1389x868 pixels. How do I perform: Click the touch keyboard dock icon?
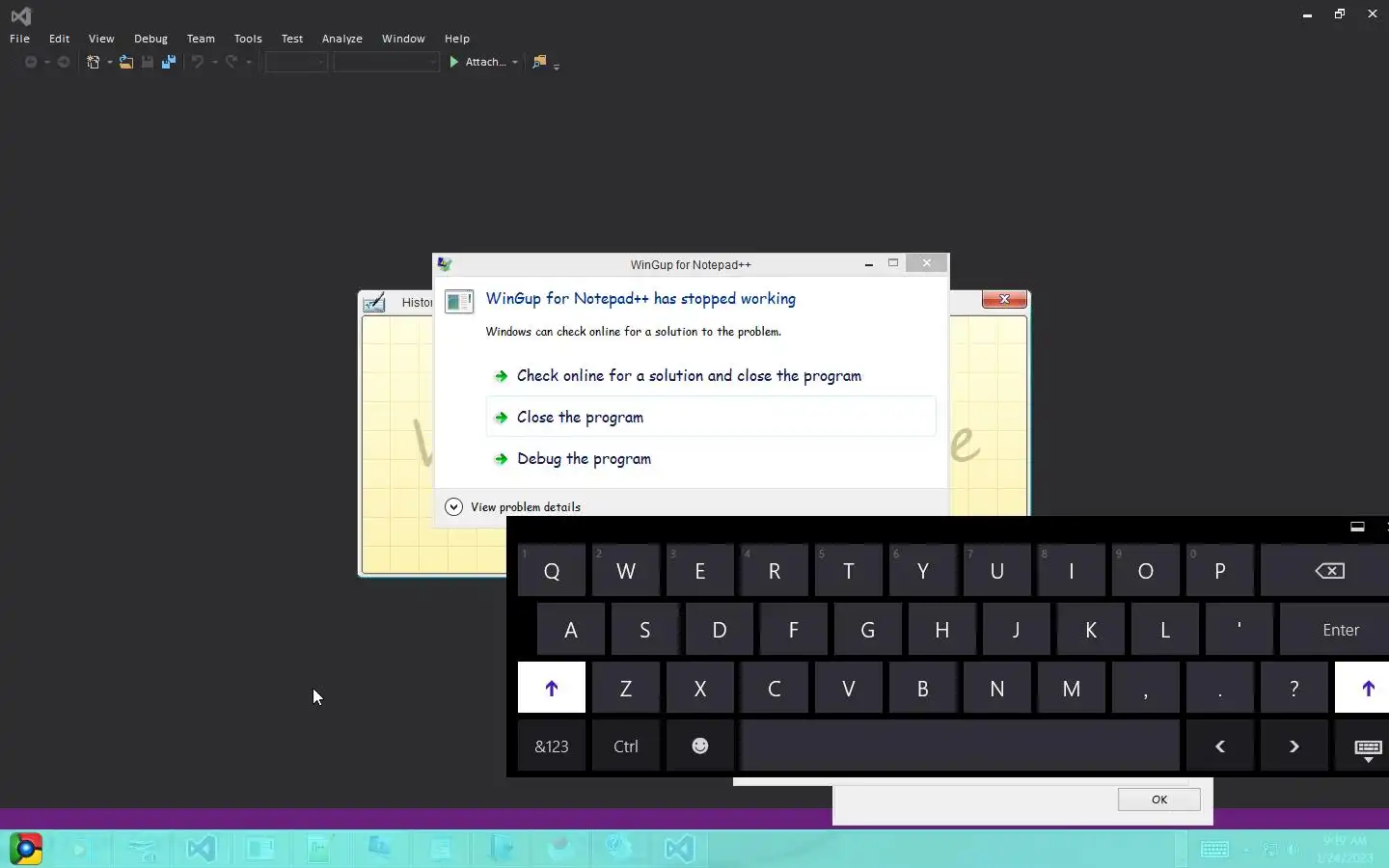point(1357,527)
